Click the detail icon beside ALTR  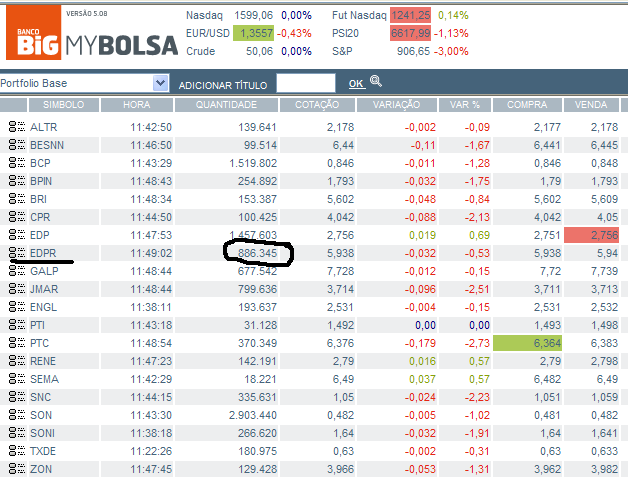[x=17, y=127]
